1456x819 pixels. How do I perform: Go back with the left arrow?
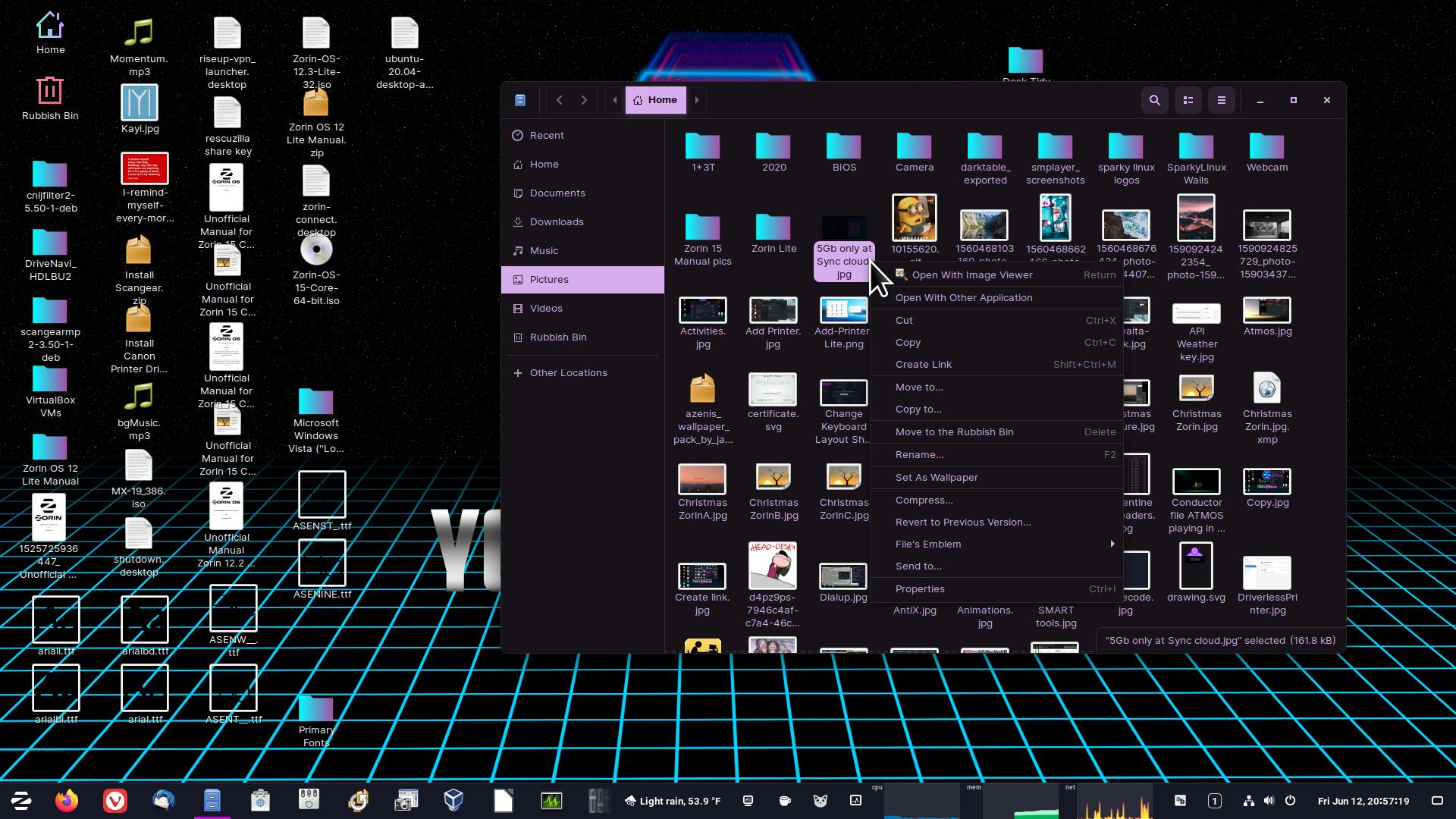pos(560,100)
